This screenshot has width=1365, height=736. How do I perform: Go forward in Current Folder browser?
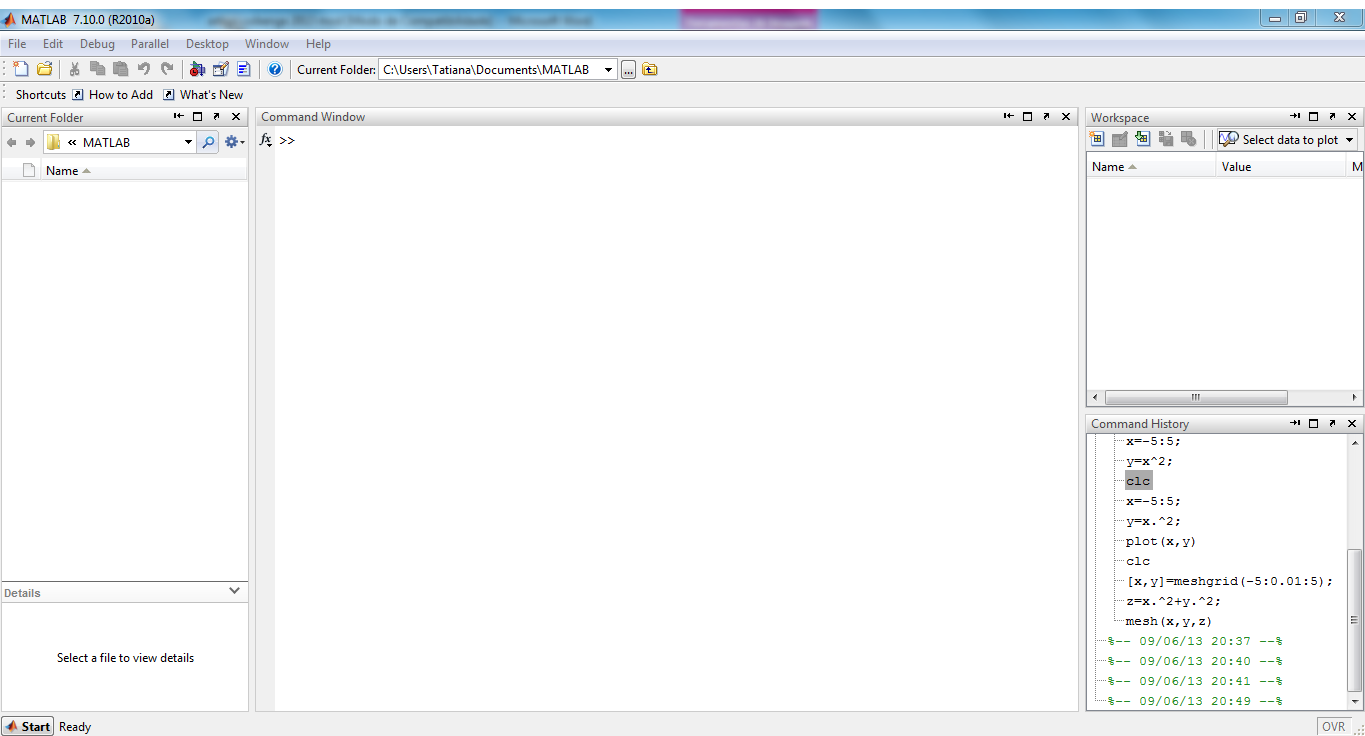click(x=30, y=143)
